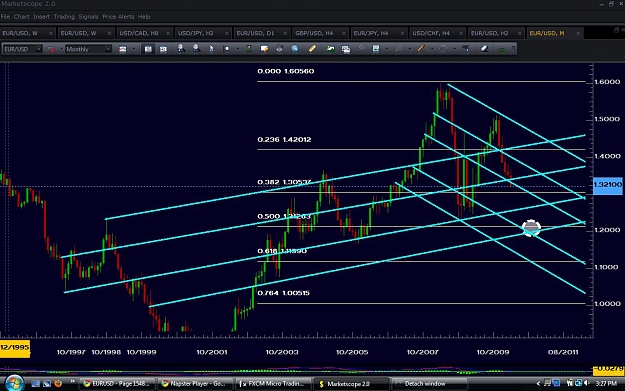Screen dimensions: 625x391
Task: Expand arrow next to the red symbol icon
Action: coord(61,49)
